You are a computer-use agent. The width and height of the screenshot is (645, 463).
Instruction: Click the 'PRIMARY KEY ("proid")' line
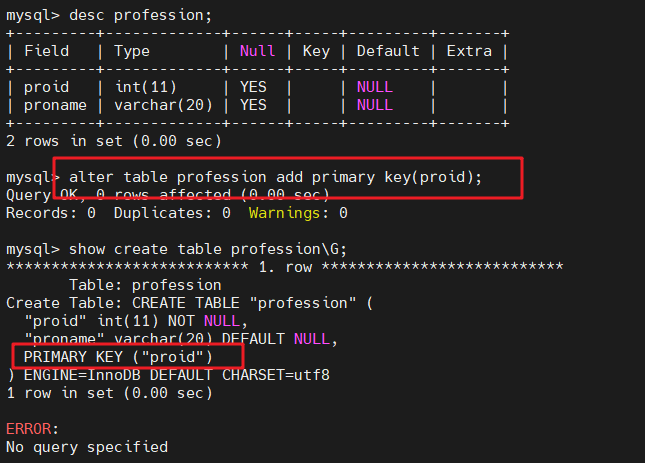click(x=127, y=357)
